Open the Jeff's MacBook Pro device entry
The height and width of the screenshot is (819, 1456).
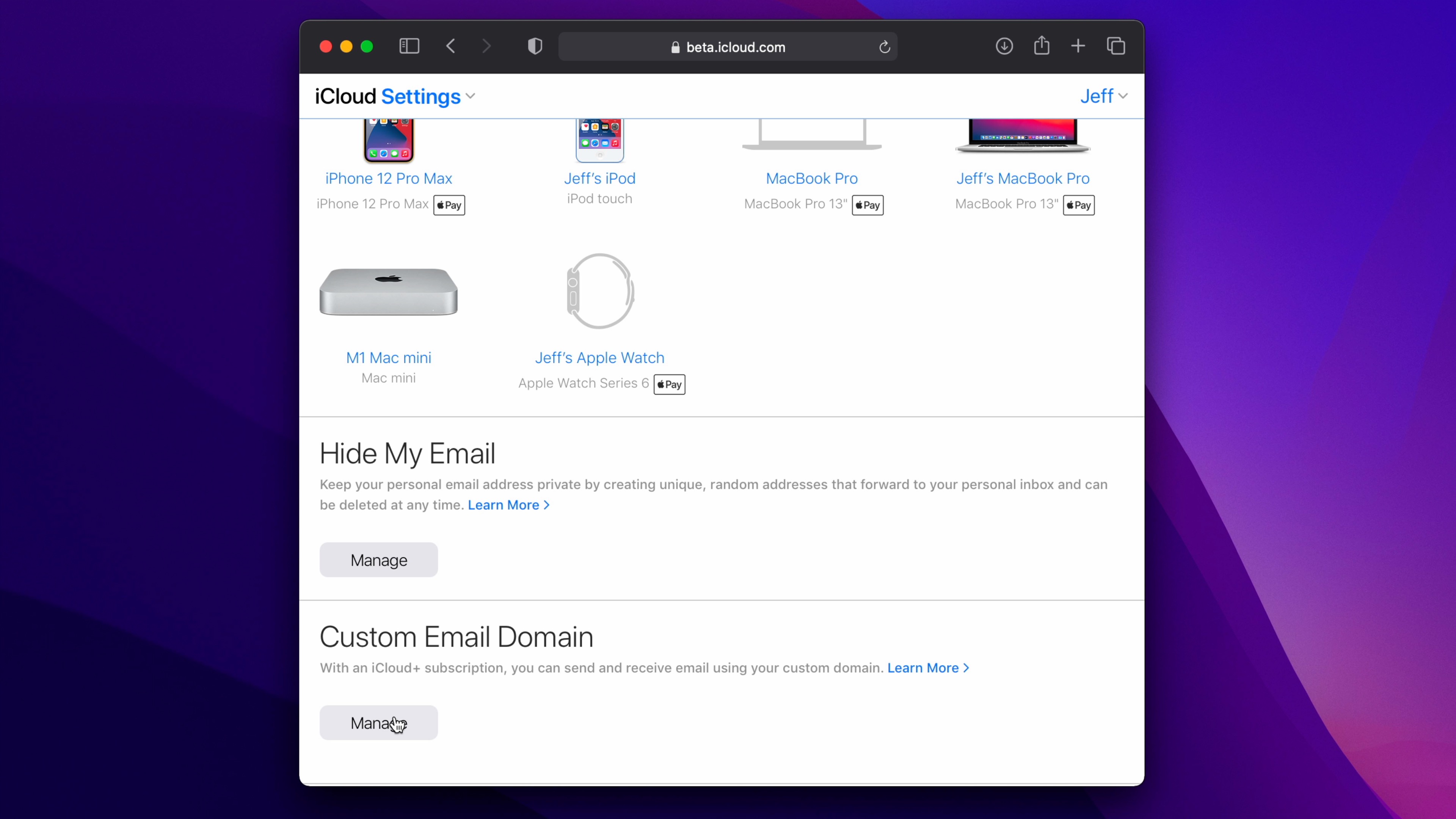pos(1023,178)
